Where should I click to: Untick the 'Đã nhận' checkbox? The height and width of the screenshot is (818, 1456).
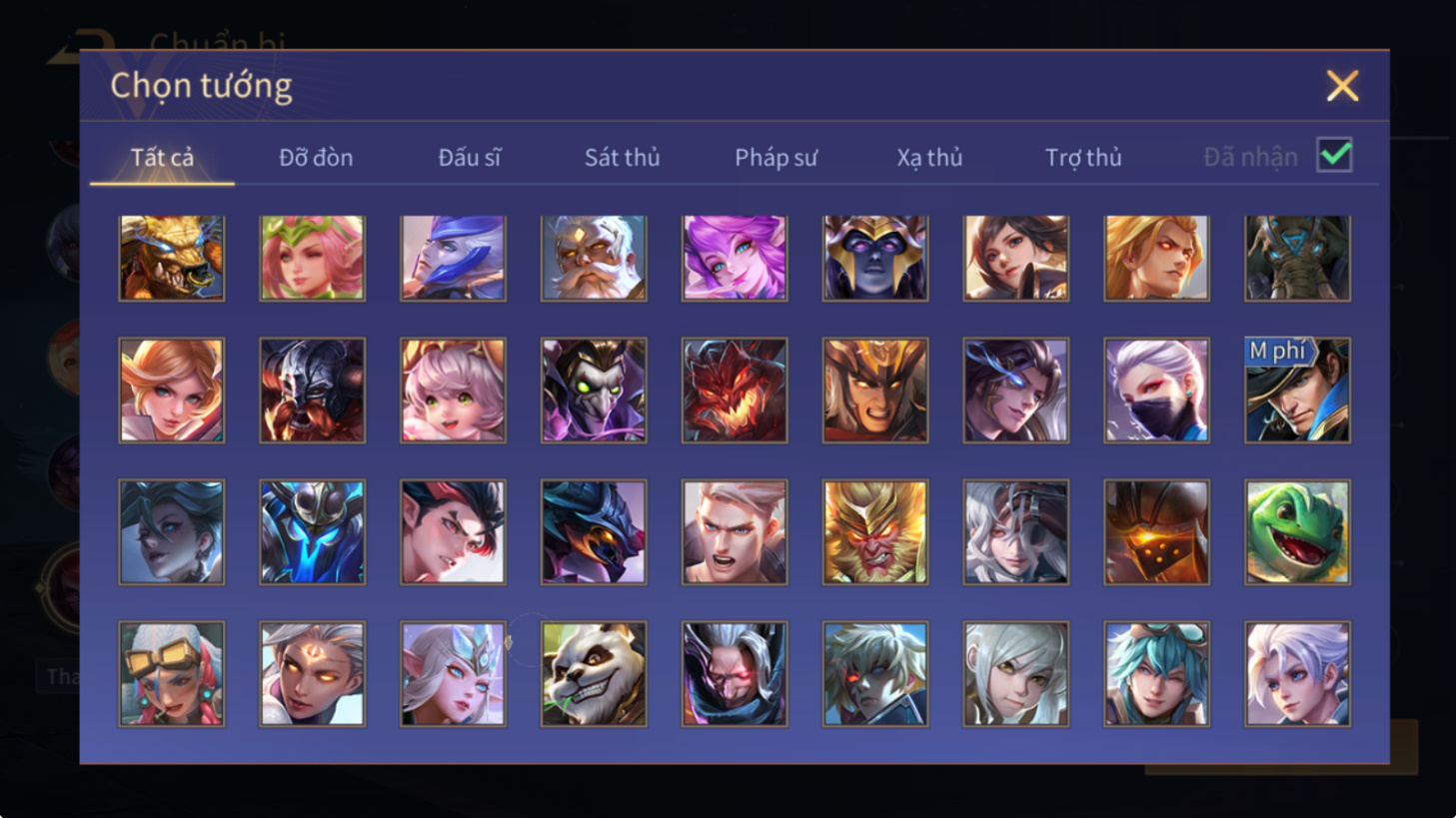(x=1334, y=156)
